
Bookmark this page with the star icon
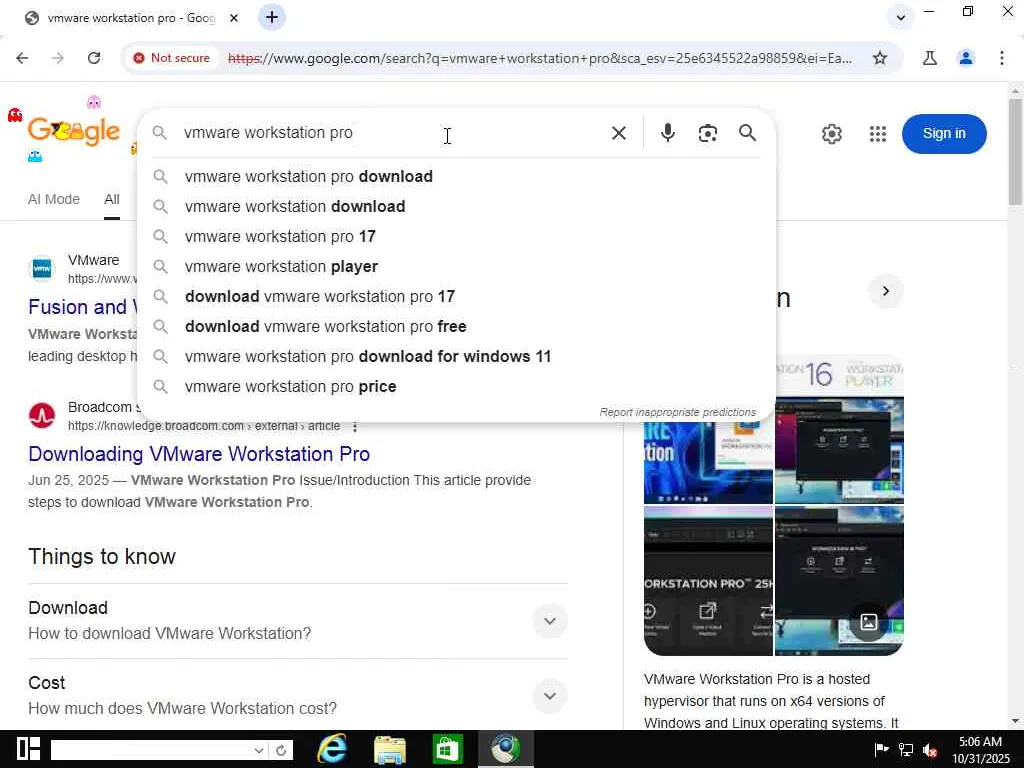[880, 58]
